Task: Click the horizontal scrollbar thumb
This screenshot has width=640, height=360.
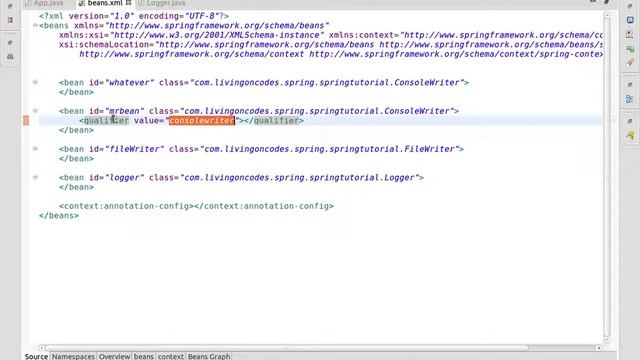Action: coord(287,348)
